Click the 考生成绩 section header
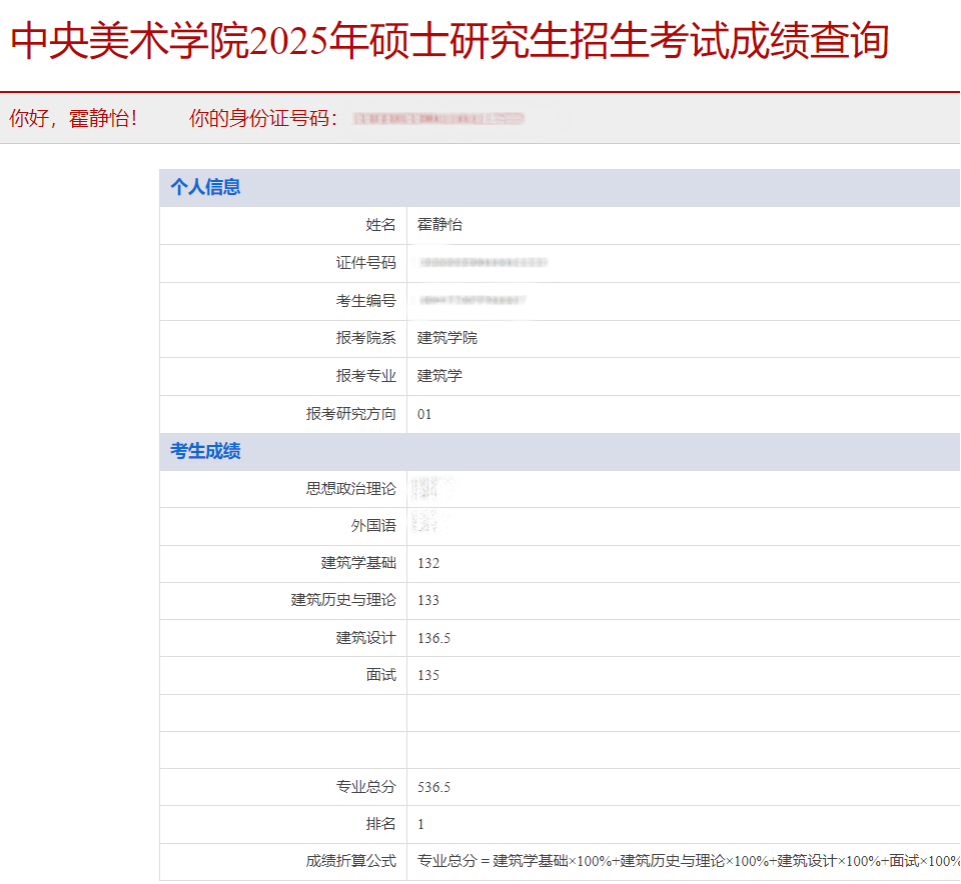Viewport: 961px width, 884px height. pyautogui.click(x=205, y=452)
